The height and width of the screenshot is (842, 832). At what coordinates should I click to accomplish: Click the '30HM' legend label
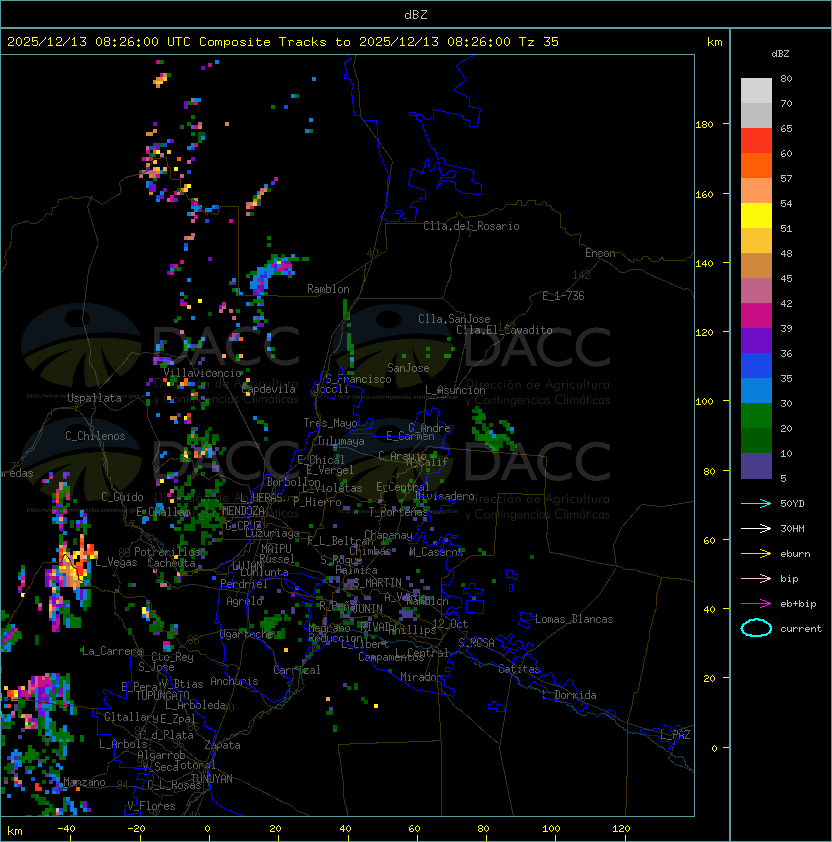click(792, 529)
